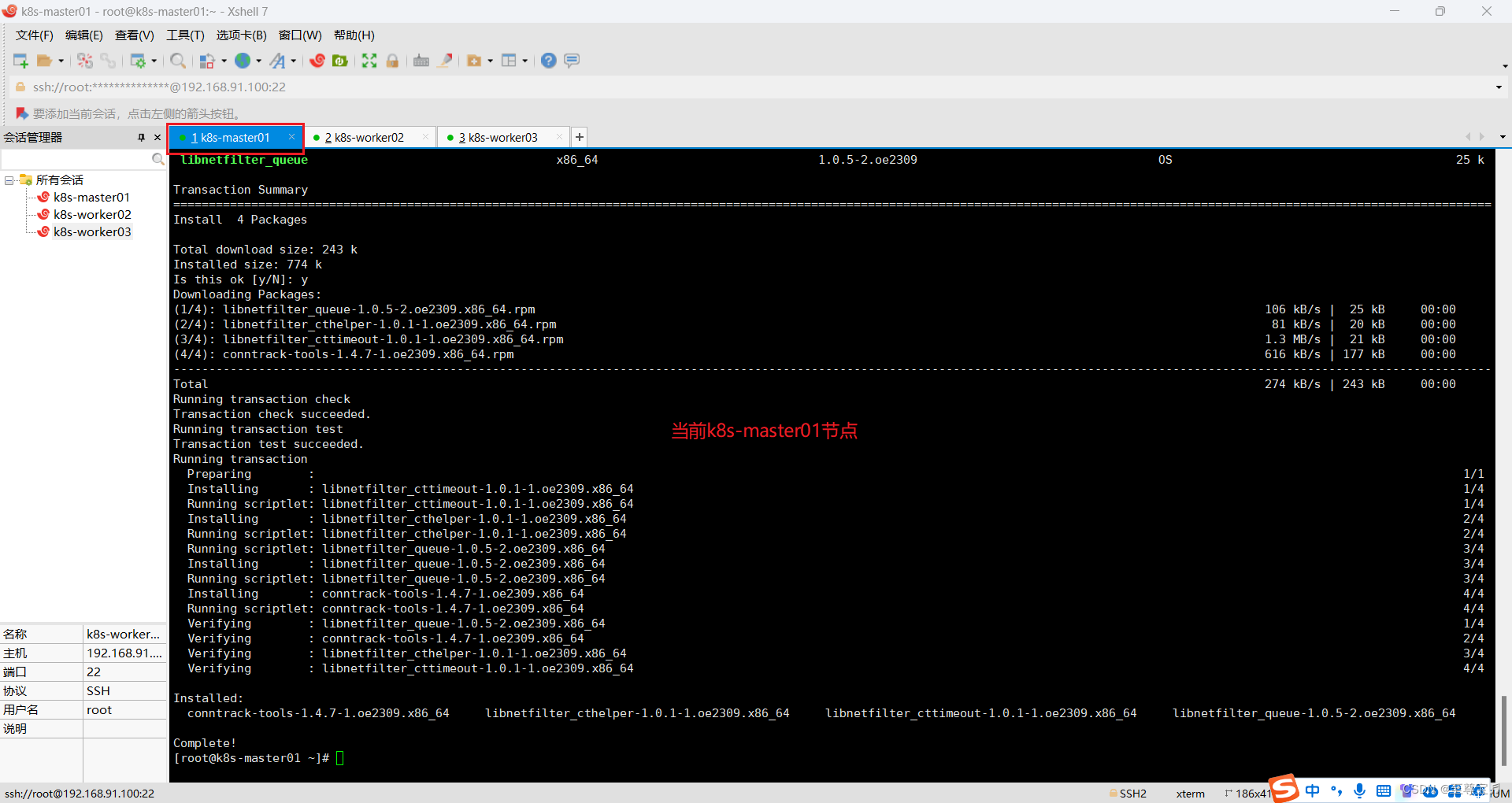The height and width of the screenshot is (803, 1512).
Task: Click the Reconnect chain-link icon
Action: click(108, 61)
